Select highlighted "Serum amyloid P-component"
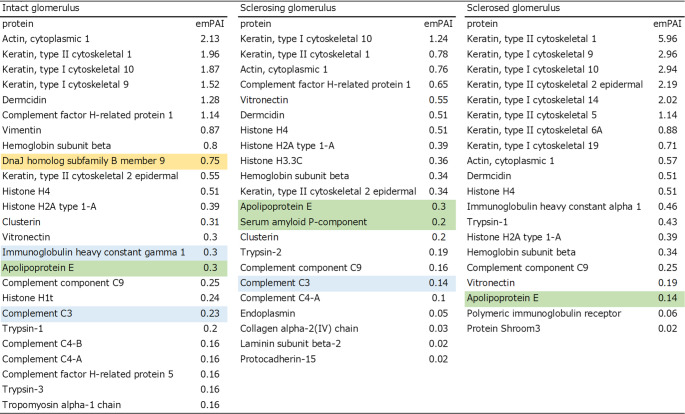Image resolution: width=685 pixels, height=414 pixels. coord(304,222)
